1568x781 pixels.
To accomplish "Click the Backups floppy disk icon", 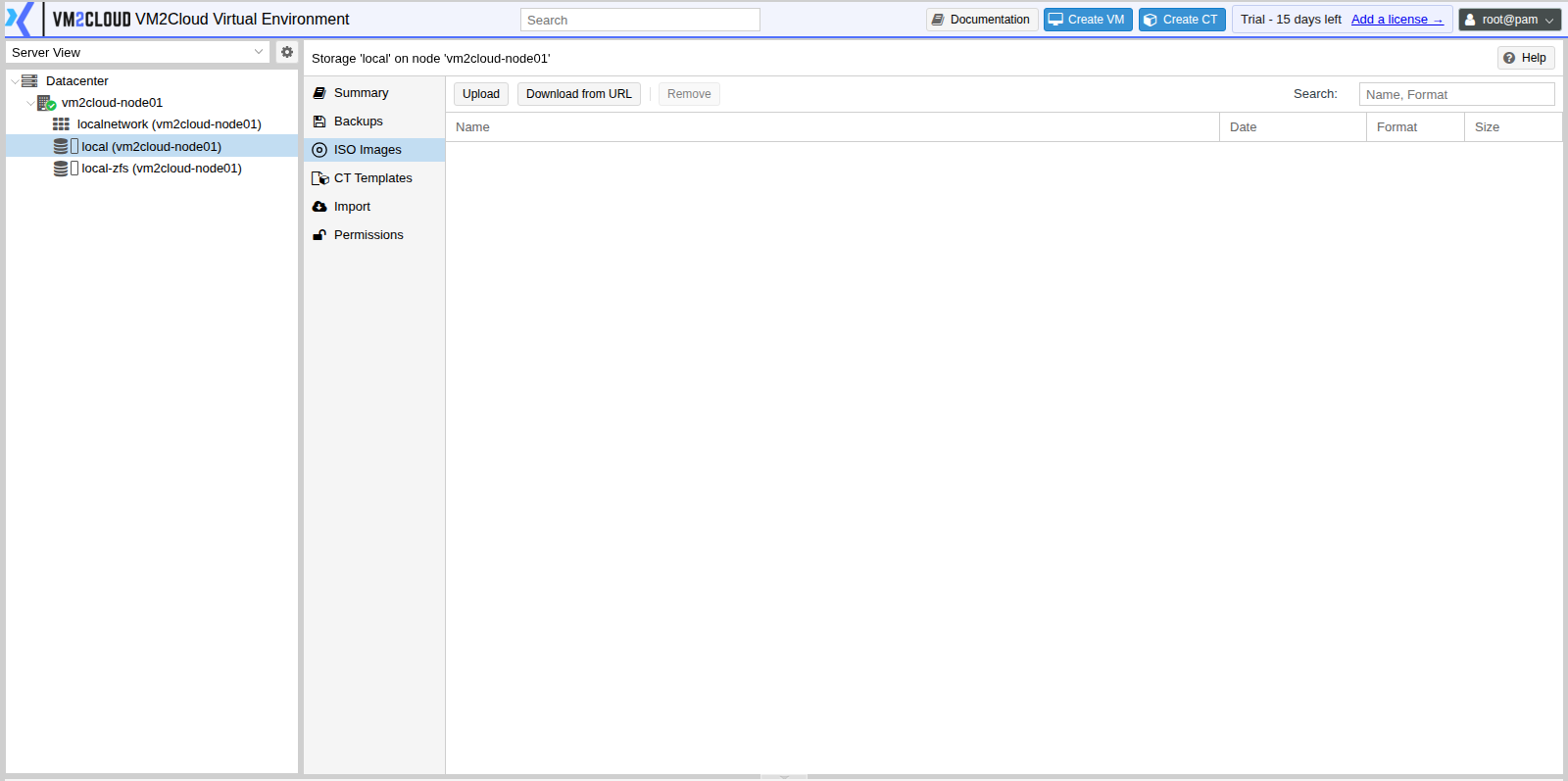I will click(319, 122).
